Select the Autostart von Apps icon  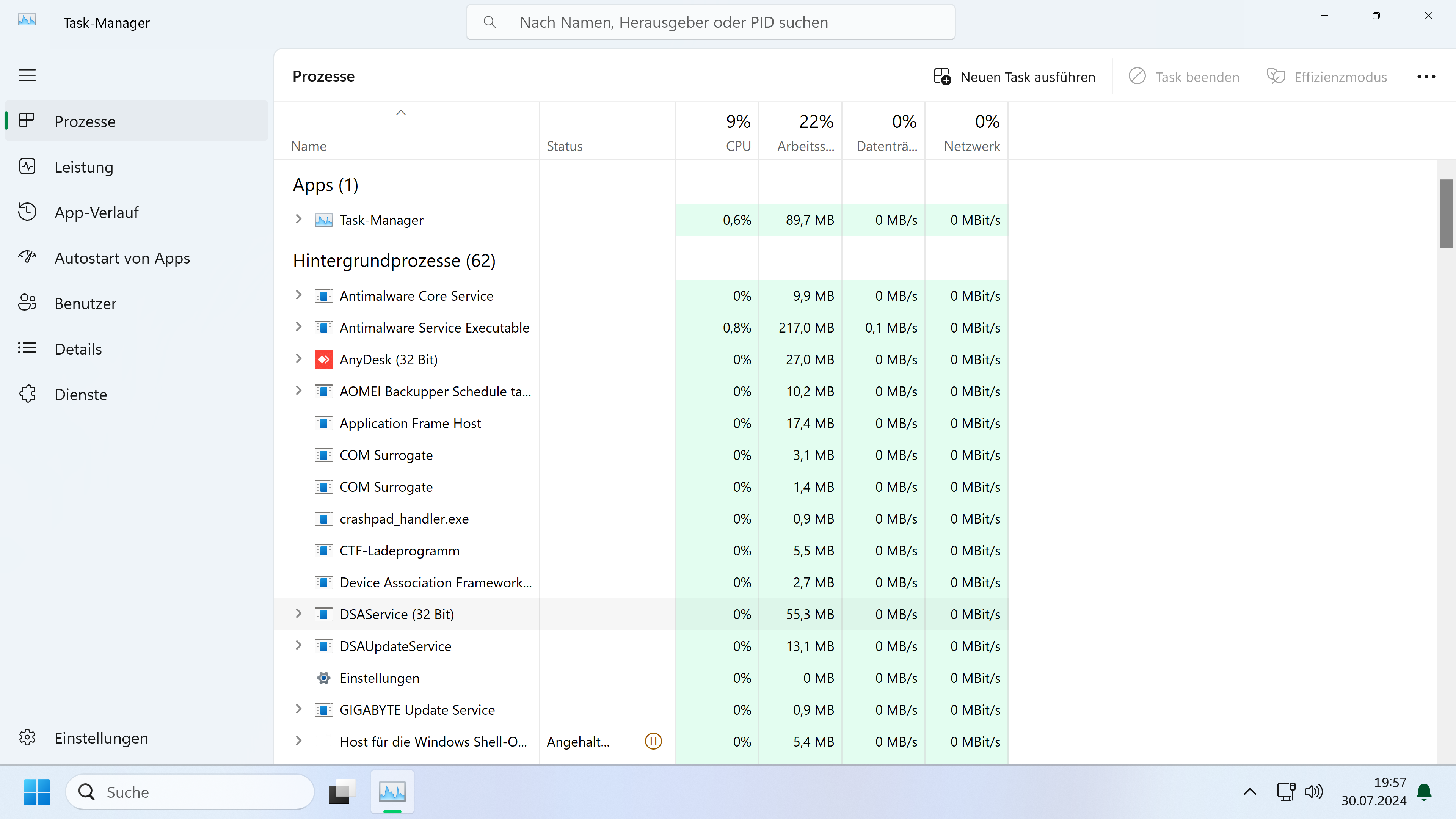click(x=27, y=258)
